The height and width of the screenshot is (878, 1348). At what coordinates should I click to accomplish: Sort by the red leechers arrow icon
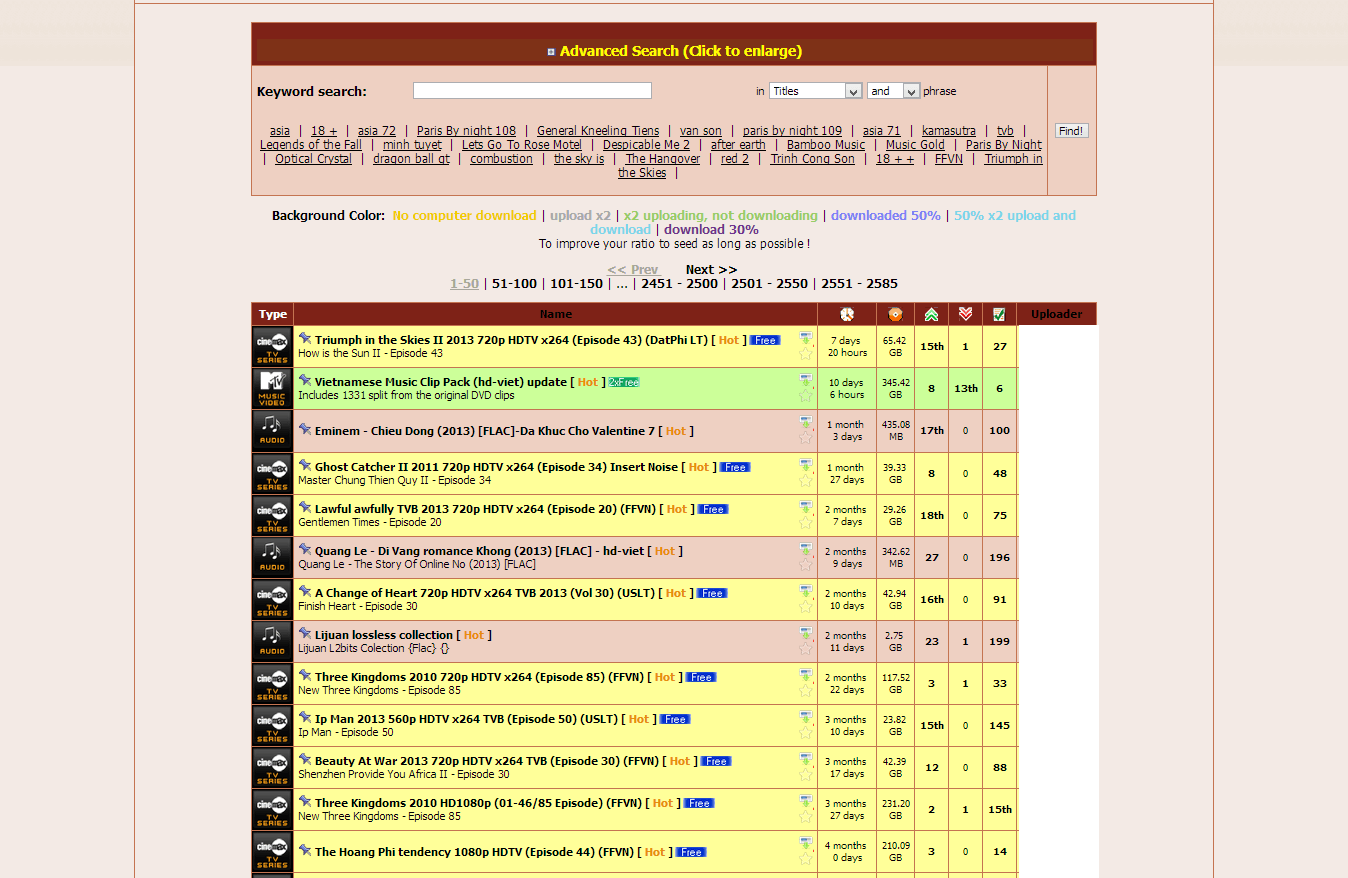click(x=965, y=314)
